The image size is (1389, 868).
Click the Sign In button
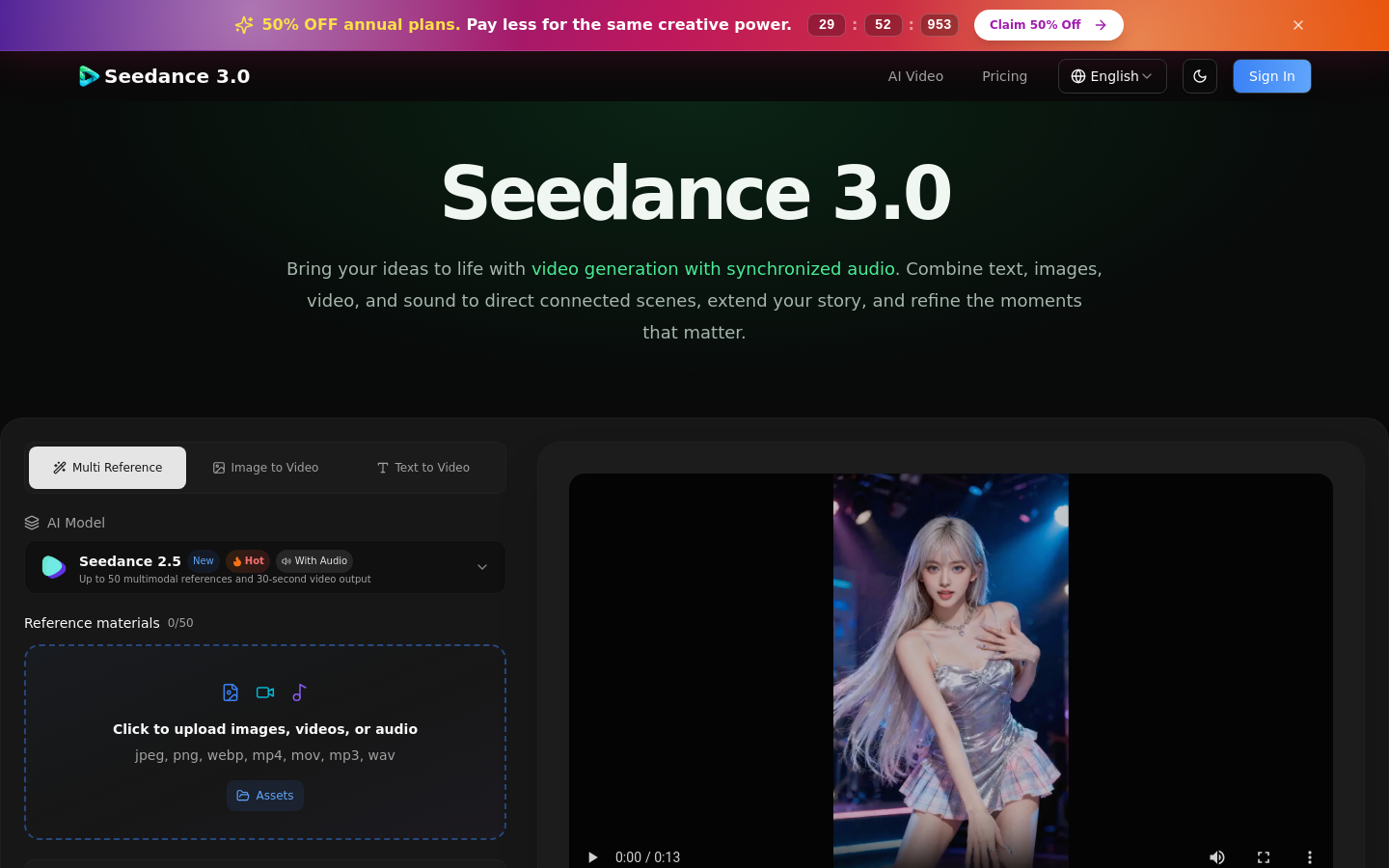pyautogui.click(x=1272, y=76)
